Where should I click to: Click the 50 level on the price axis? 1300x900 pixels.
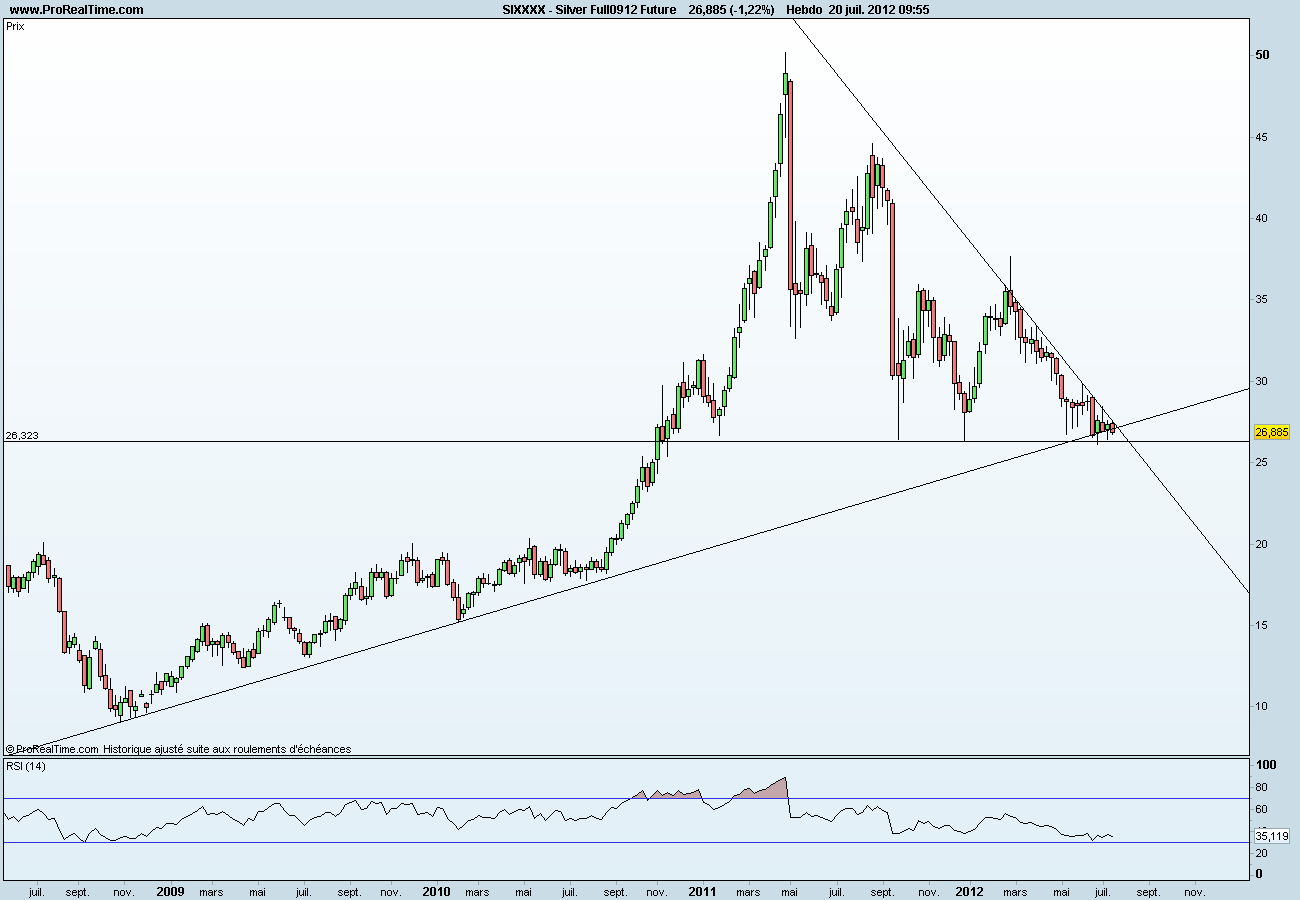pyautogui.click(x=1261, y=55)
